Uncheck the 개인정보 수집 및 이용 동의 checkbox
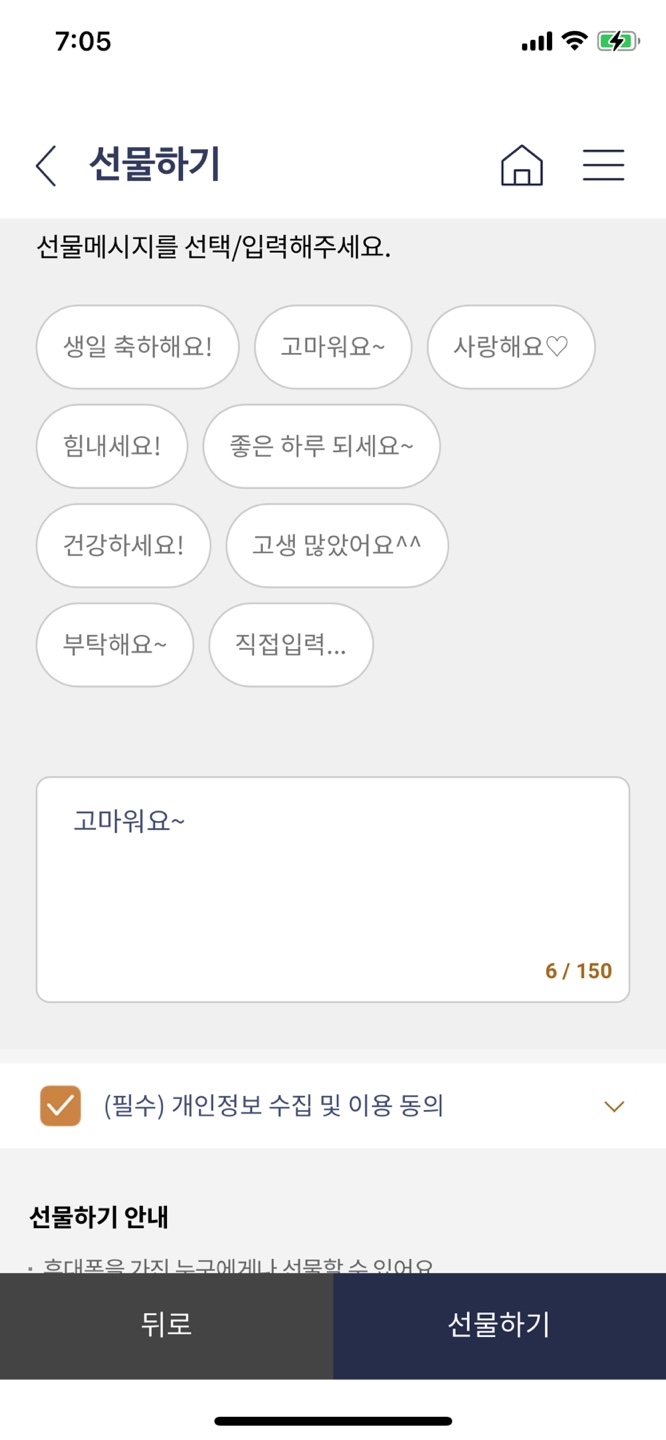666x1440 pixels. pos(60,1106)
